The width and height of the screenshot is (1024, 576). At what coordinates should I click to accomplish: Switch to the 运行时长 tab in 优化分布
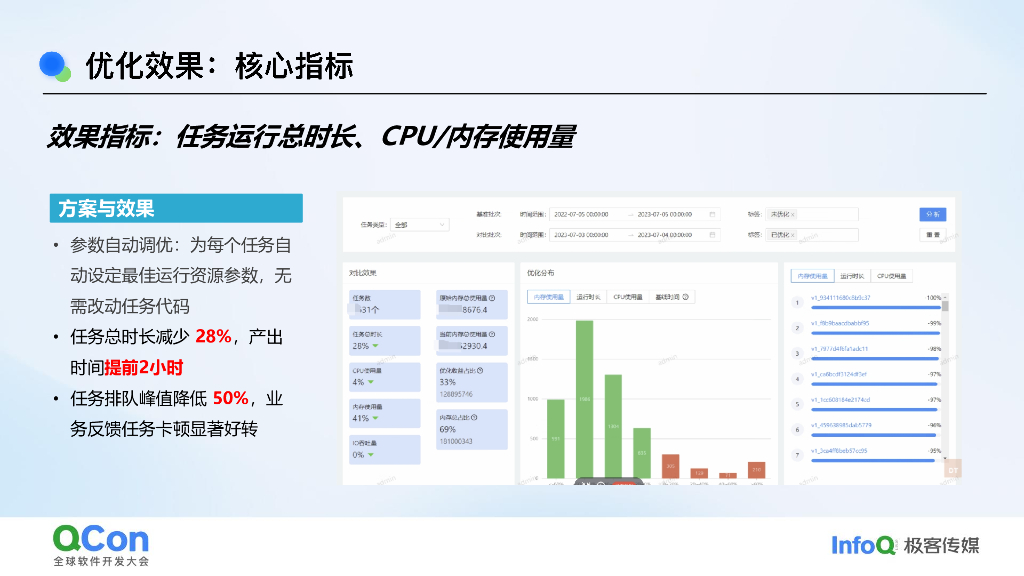[586, 296]
